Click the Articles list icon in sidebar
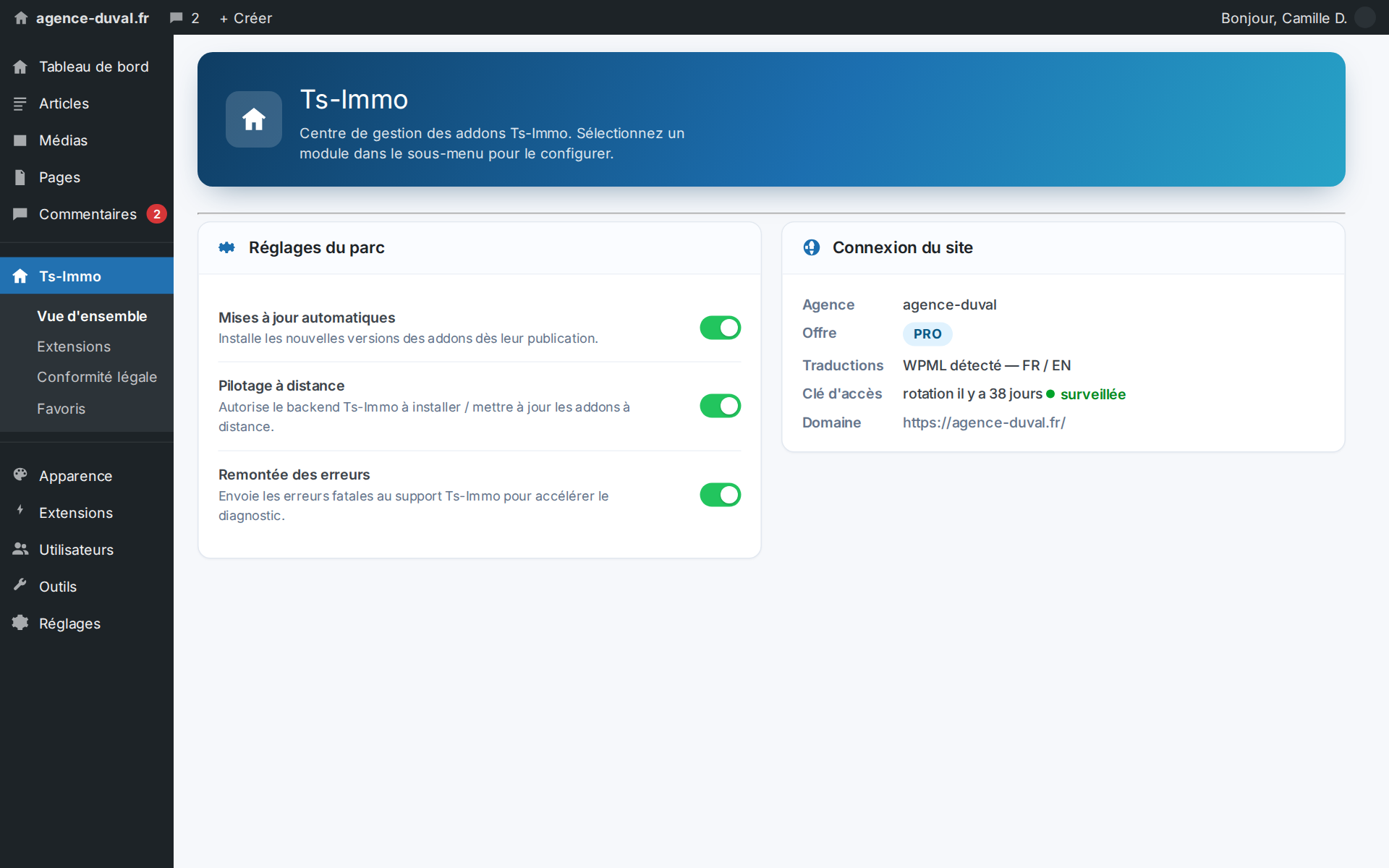This screenshot has height=868, width=1389. [20, 103]
